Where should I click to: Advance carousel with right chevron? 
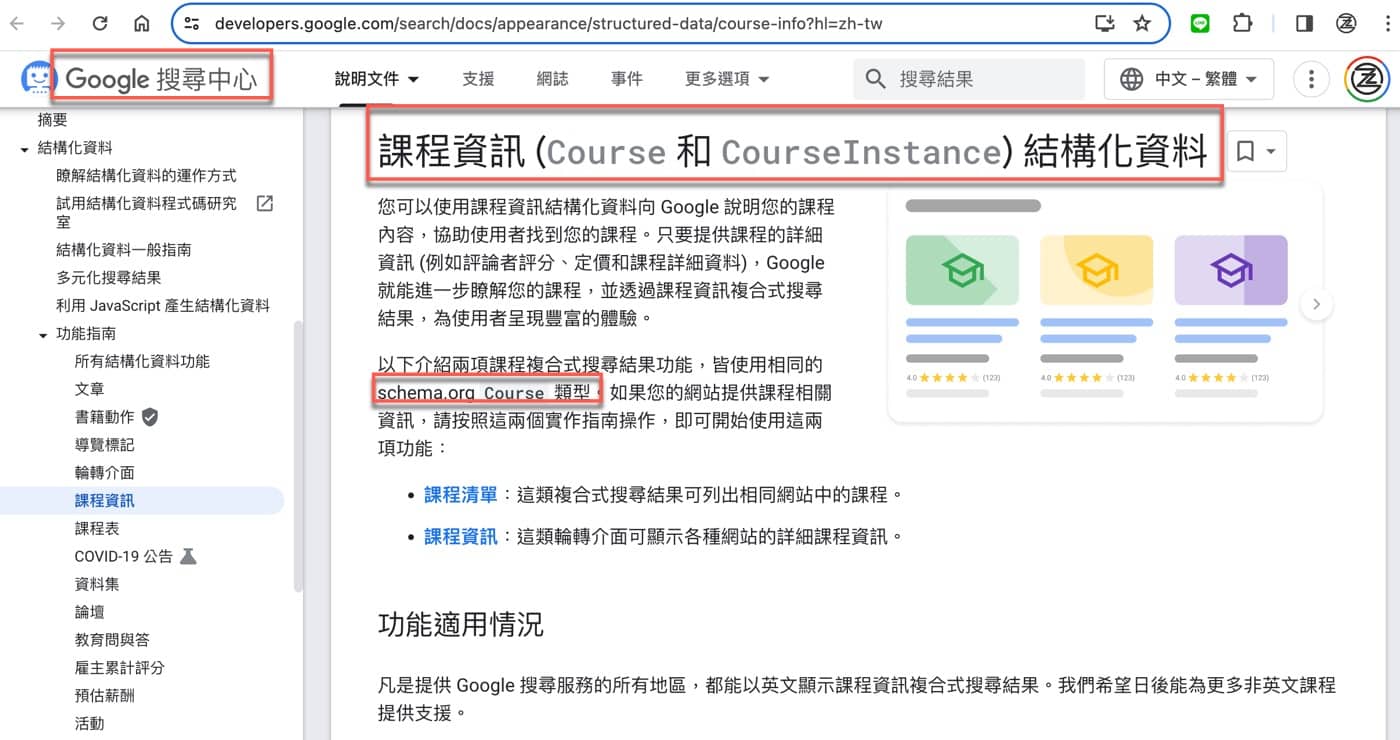coord(1316,304)
